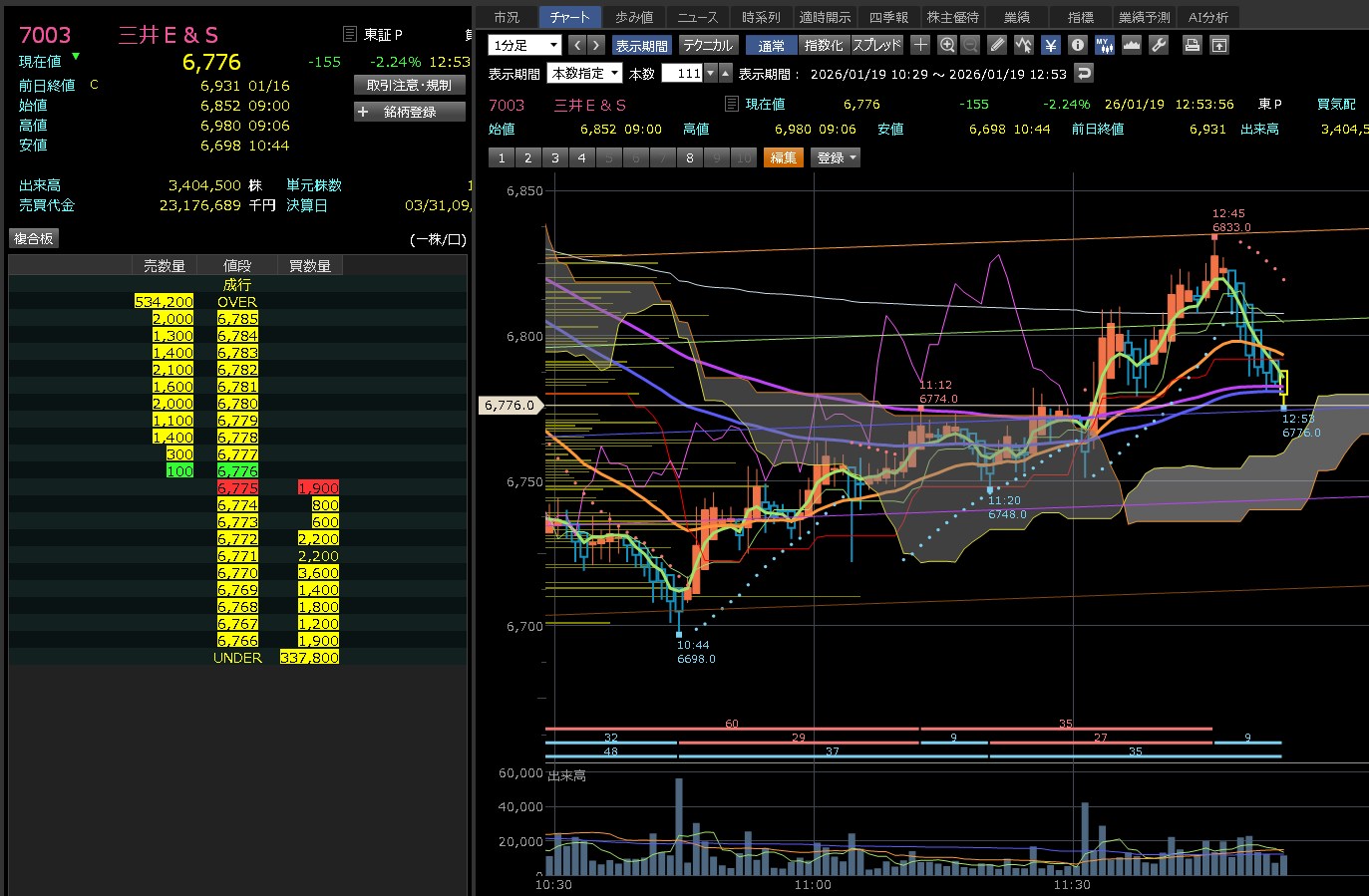The image size is (1369, 896).
Task: Click the yen symbol icon
Action: coord(1050,45)
